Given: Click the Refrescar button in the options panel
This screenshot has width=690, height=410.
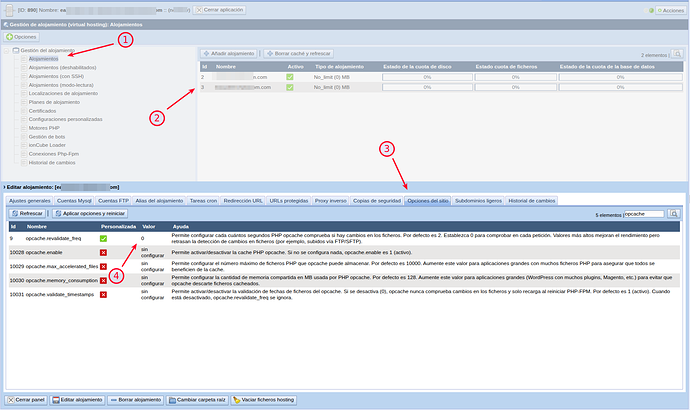Looking at the screenshot, I should tap(27, 214).
